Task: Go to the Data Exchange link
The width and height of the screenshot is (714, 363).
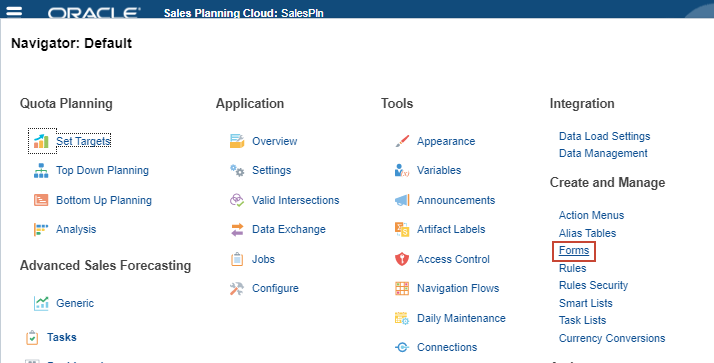Action: (289, 230)
